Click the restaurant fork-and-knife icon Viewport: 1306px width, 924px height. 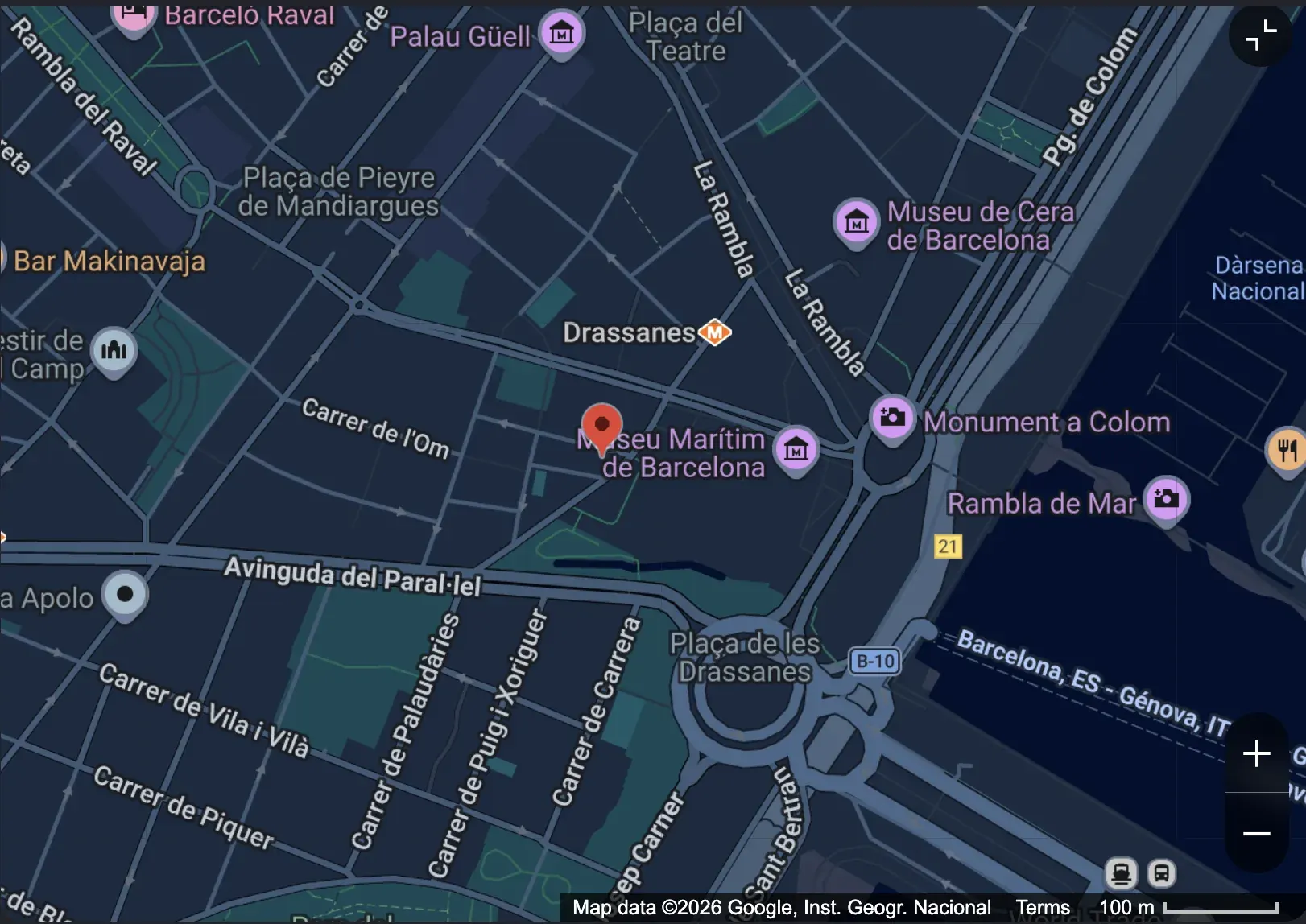[x=1287, y=451]
